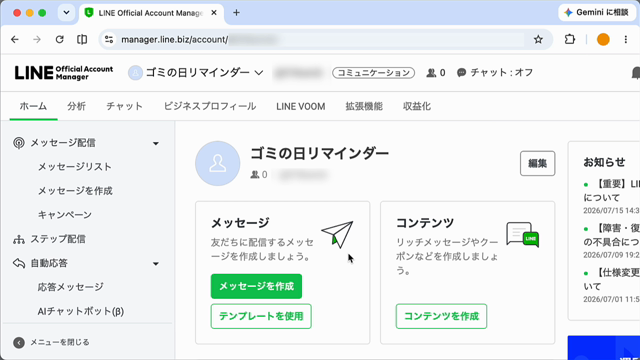This screenshot has width=640, height=360.
Task: Open 応答メッセージ in sidebar
Action: (x=71, y=287)
